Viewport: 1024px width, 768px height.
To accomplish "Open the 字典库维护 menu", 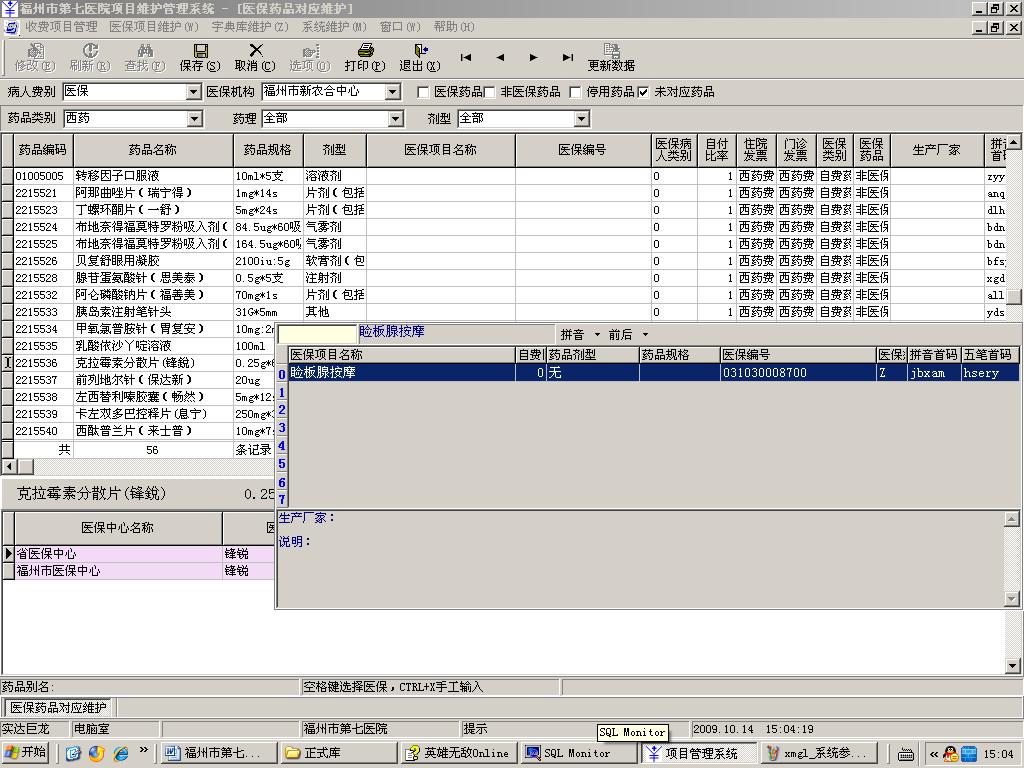I will coord(249,27).
